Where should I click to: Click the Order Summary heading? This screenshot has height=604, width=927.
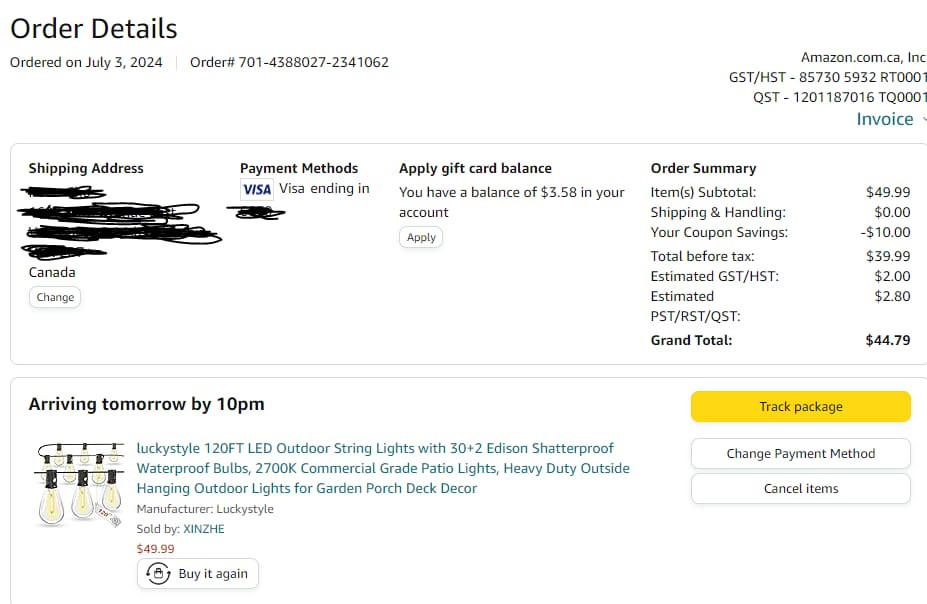(704, 168)
